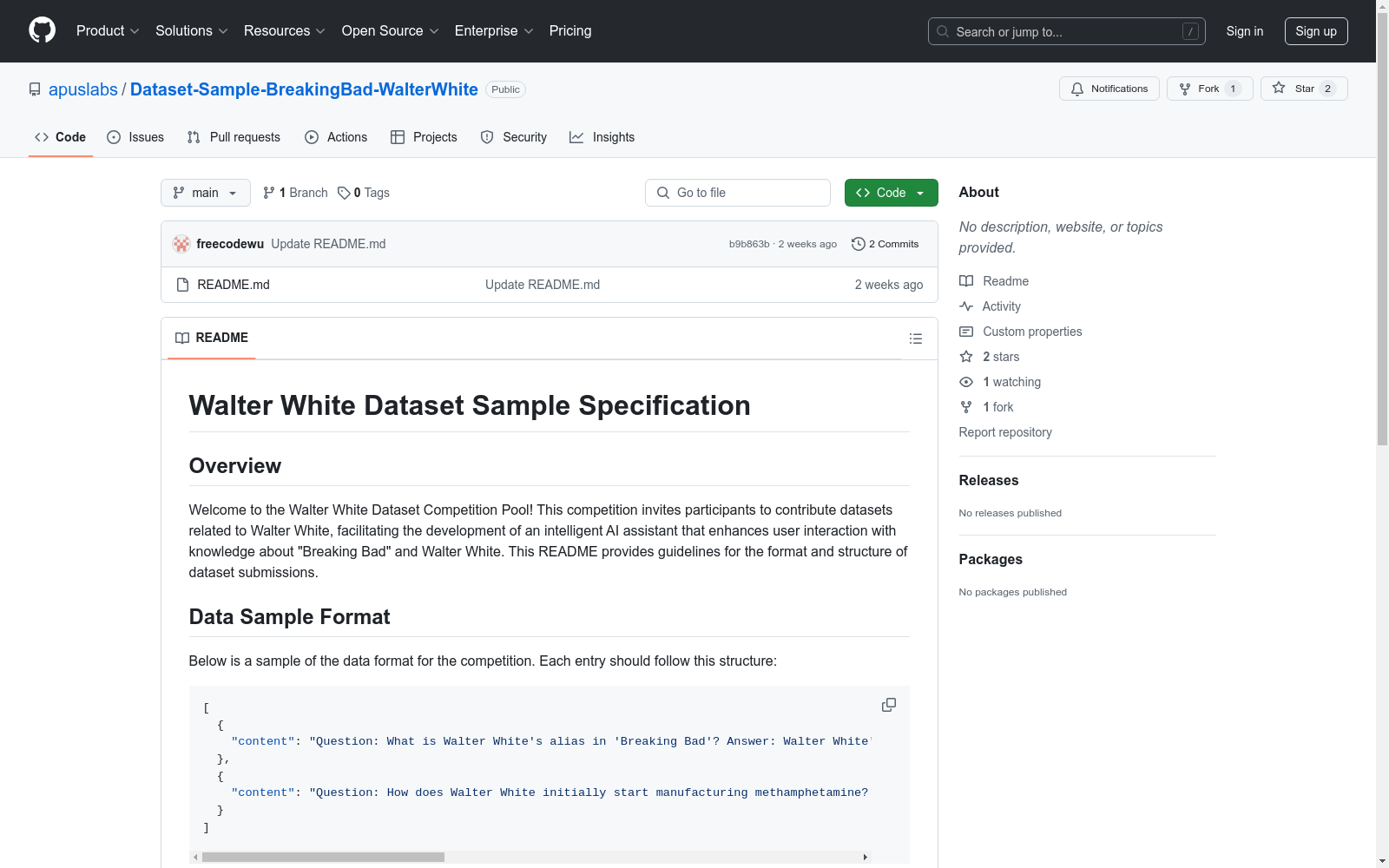The image size is (1389, 868).
Task: Click the Custom properties note icon
Action: [x=966, y=332]
